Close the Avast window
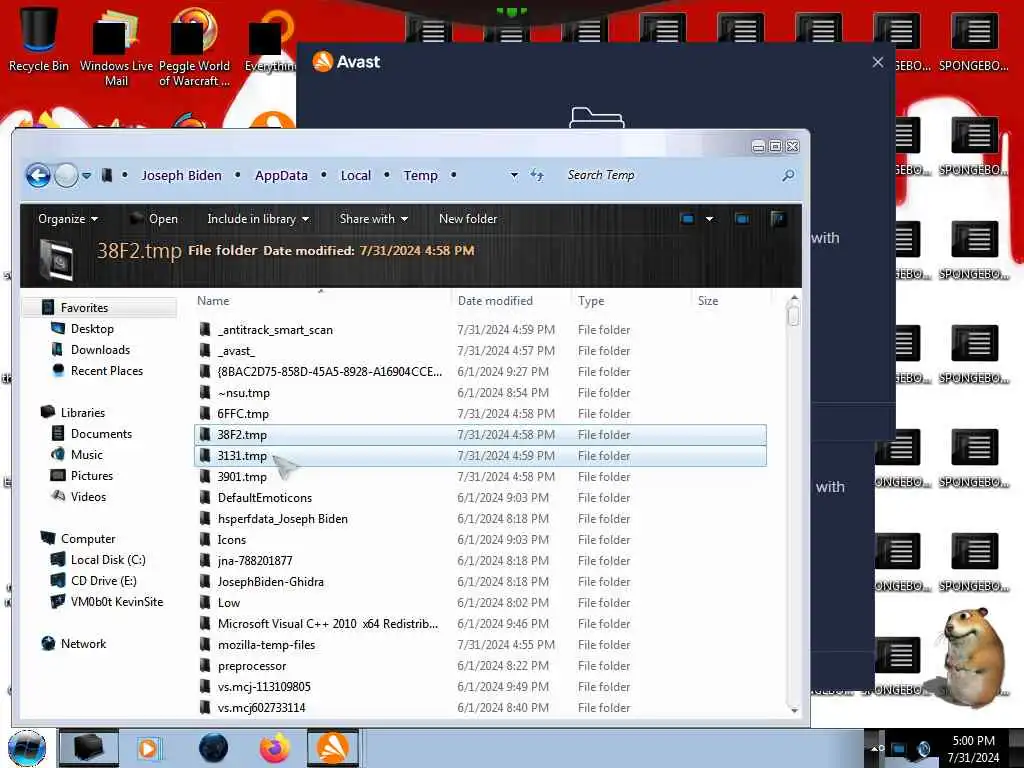The width and height of the screenshot is (1024, 768). pos(878,62)
